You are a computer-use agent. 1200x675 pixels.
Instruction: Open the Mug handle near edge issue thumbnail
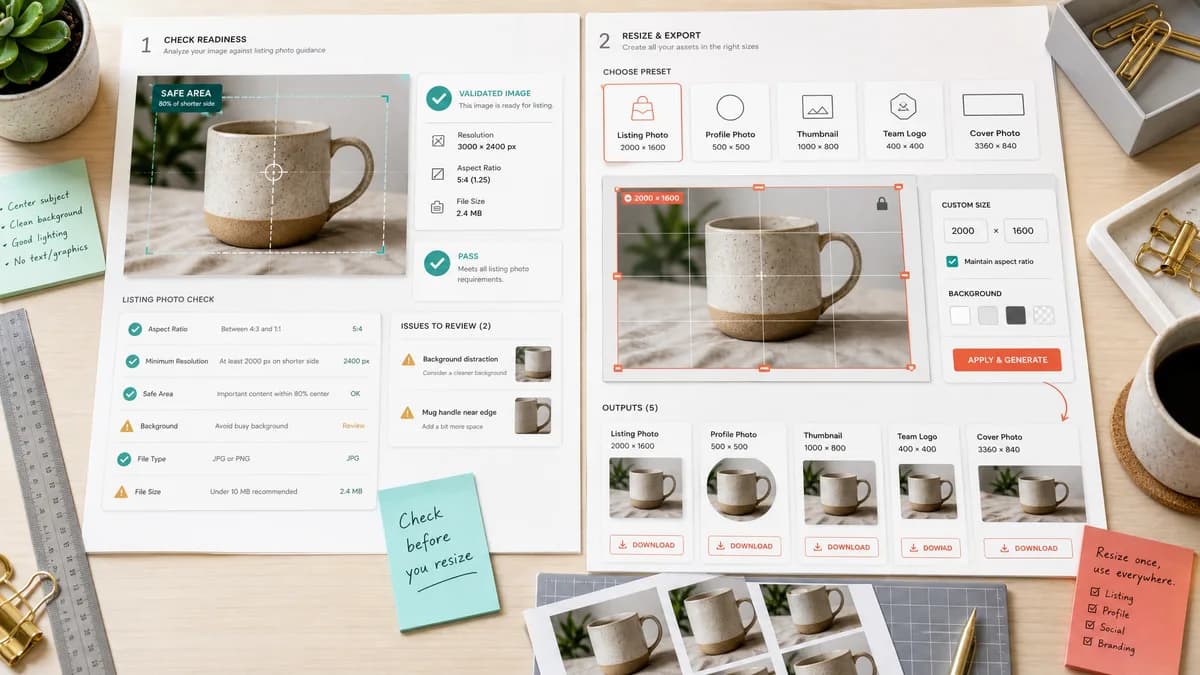click(x=533, y=416)
